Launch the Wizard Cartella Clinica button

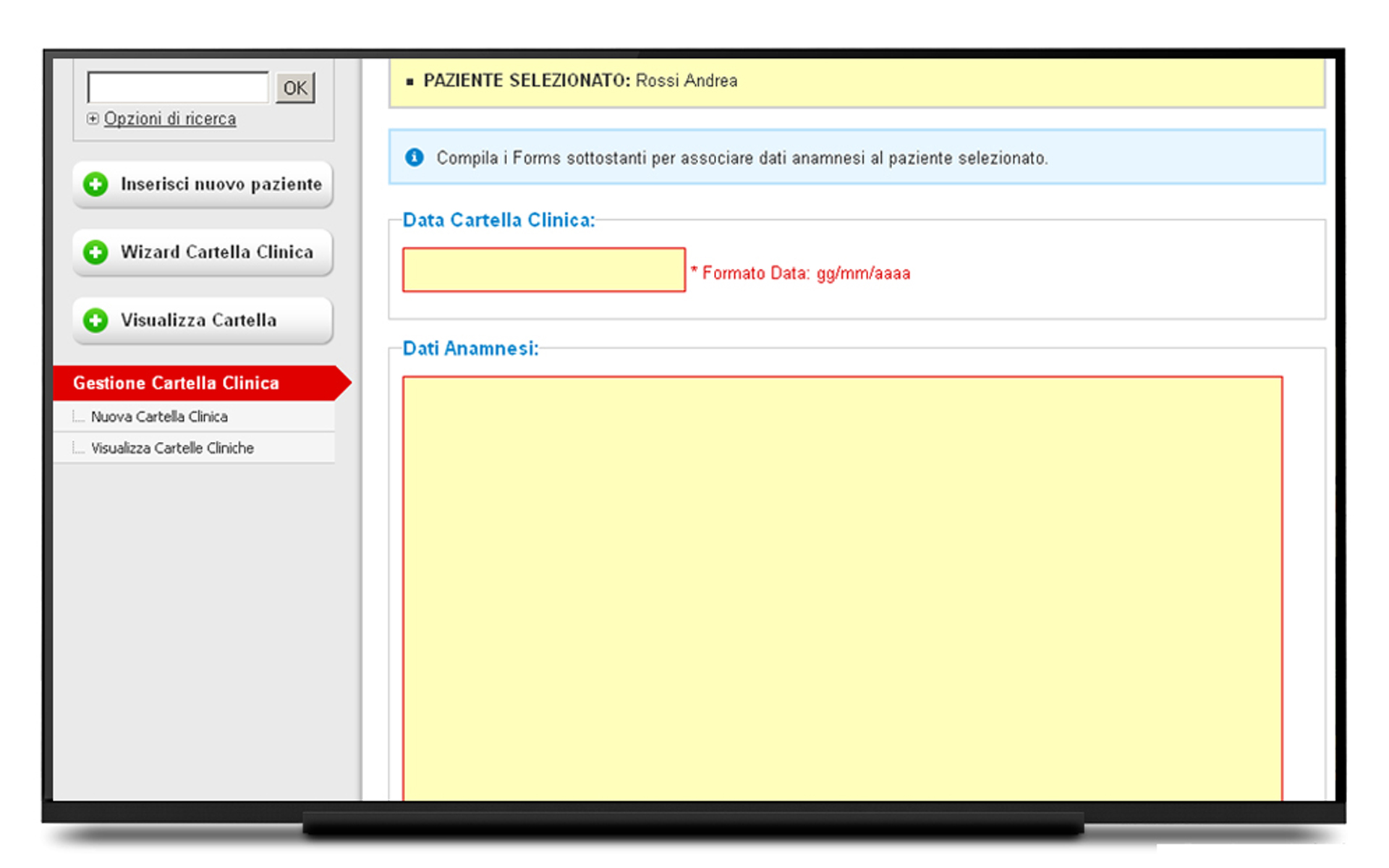(x=216, y=252)
